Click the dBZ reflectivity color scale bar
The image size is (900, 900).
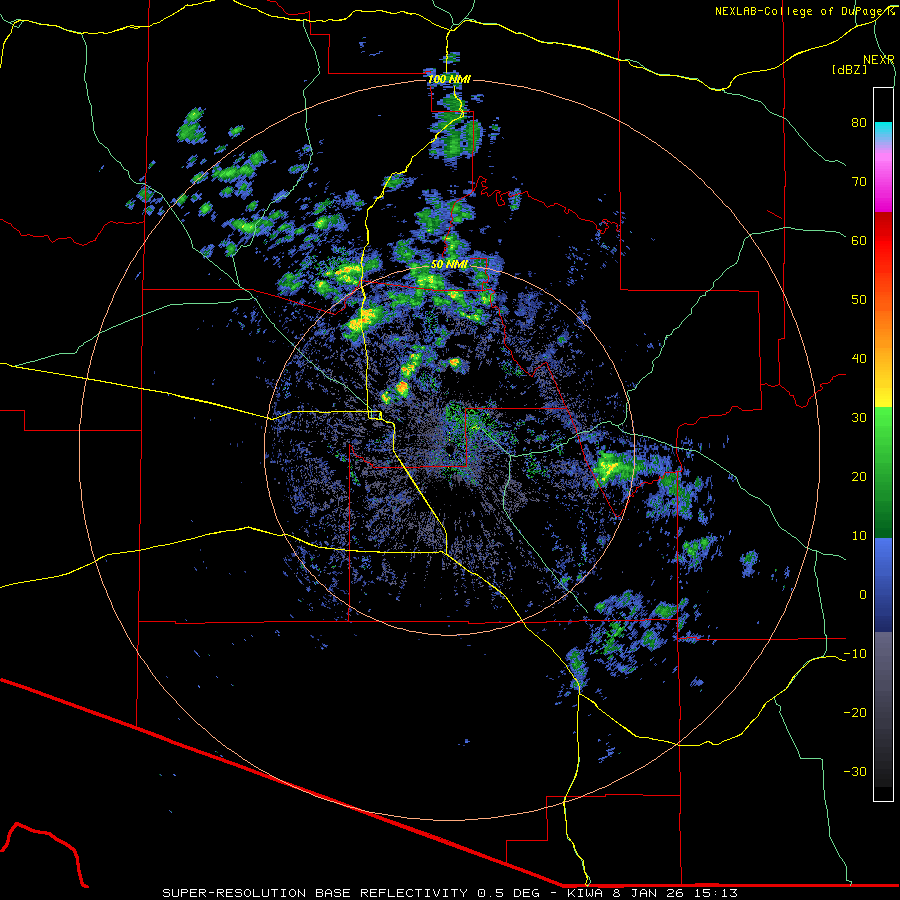pos(883,444)
